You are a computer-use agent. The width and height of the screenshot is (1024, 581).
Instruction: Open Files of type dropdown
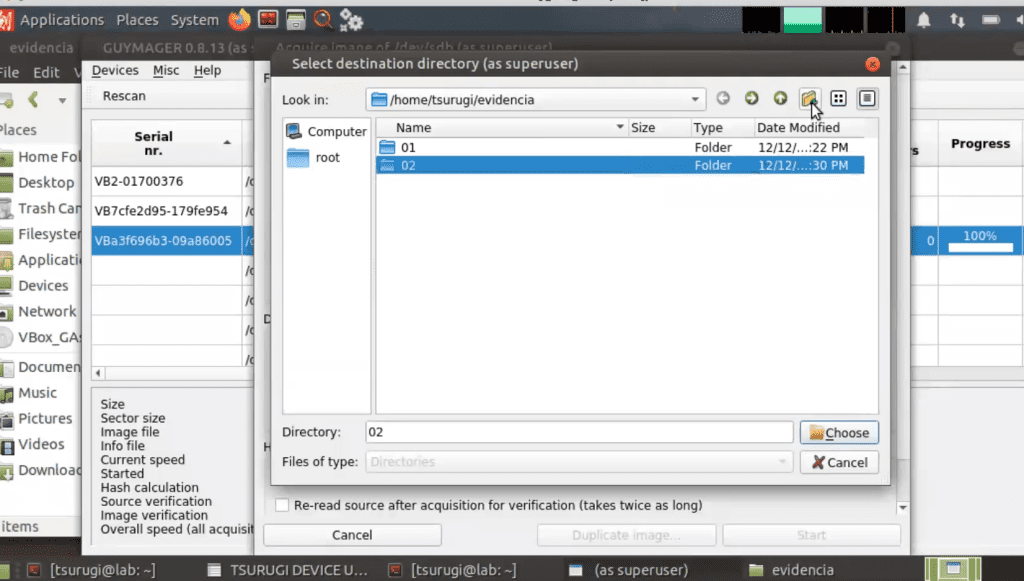pos(579,462)
